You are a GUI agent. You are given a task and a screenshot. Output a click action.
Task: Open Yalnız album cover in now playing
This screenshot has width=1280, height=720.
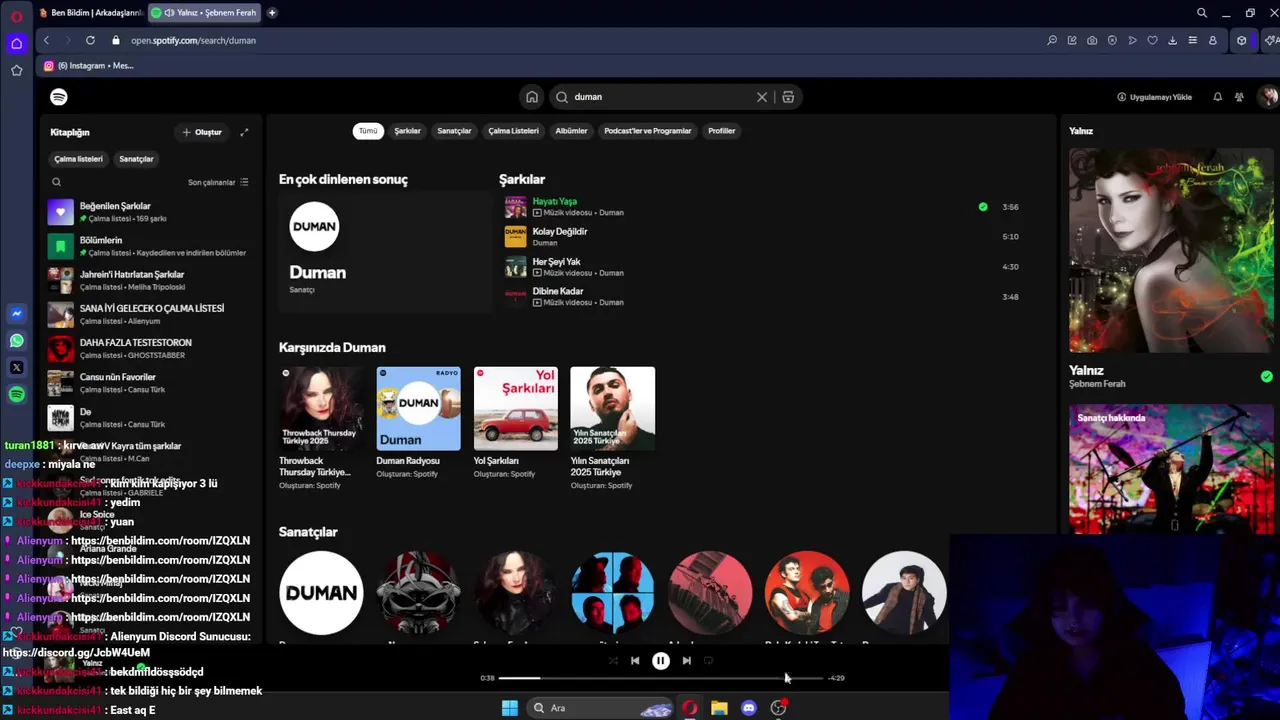[x=1171, y=250]
